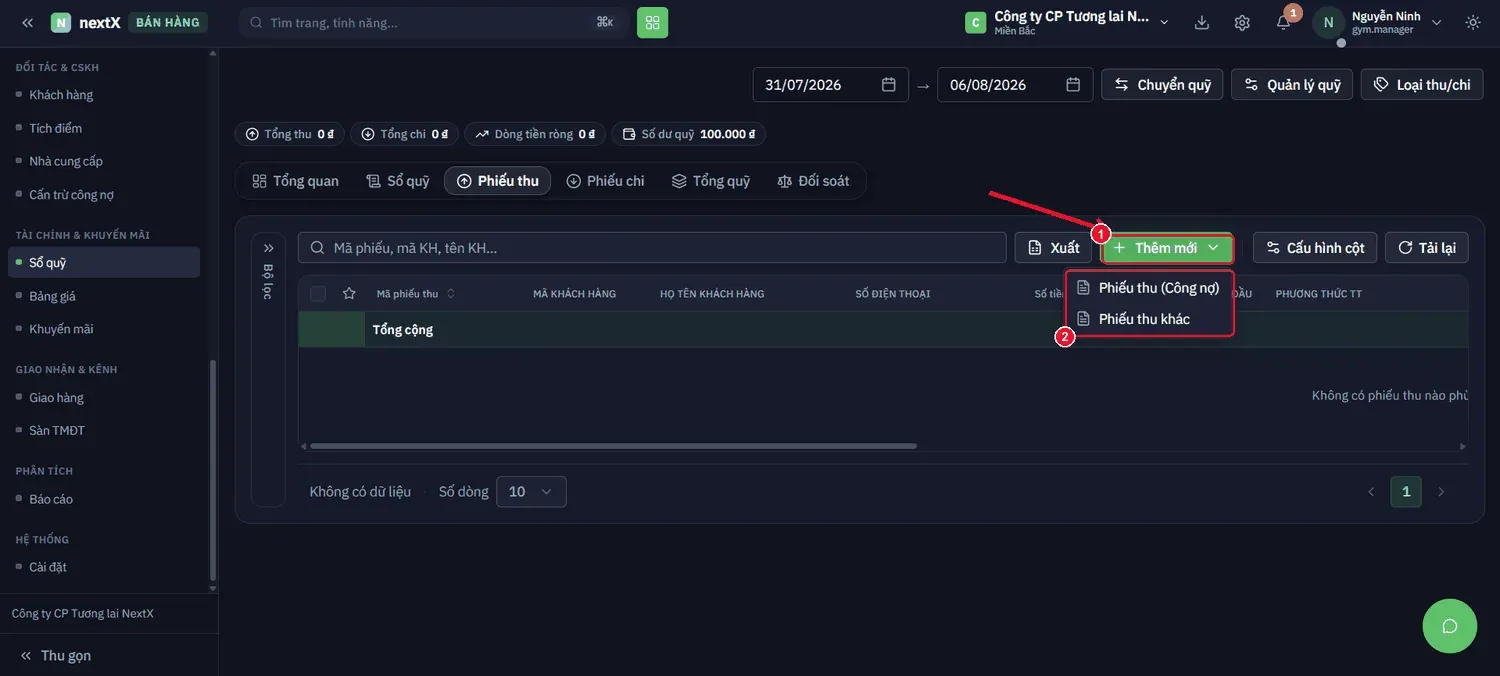The height and width of the screenshot is (676, 1500).
Task: Choose Phiếu thu khác from the menu
Action: pyautogui.click(x=1148, y=319)
